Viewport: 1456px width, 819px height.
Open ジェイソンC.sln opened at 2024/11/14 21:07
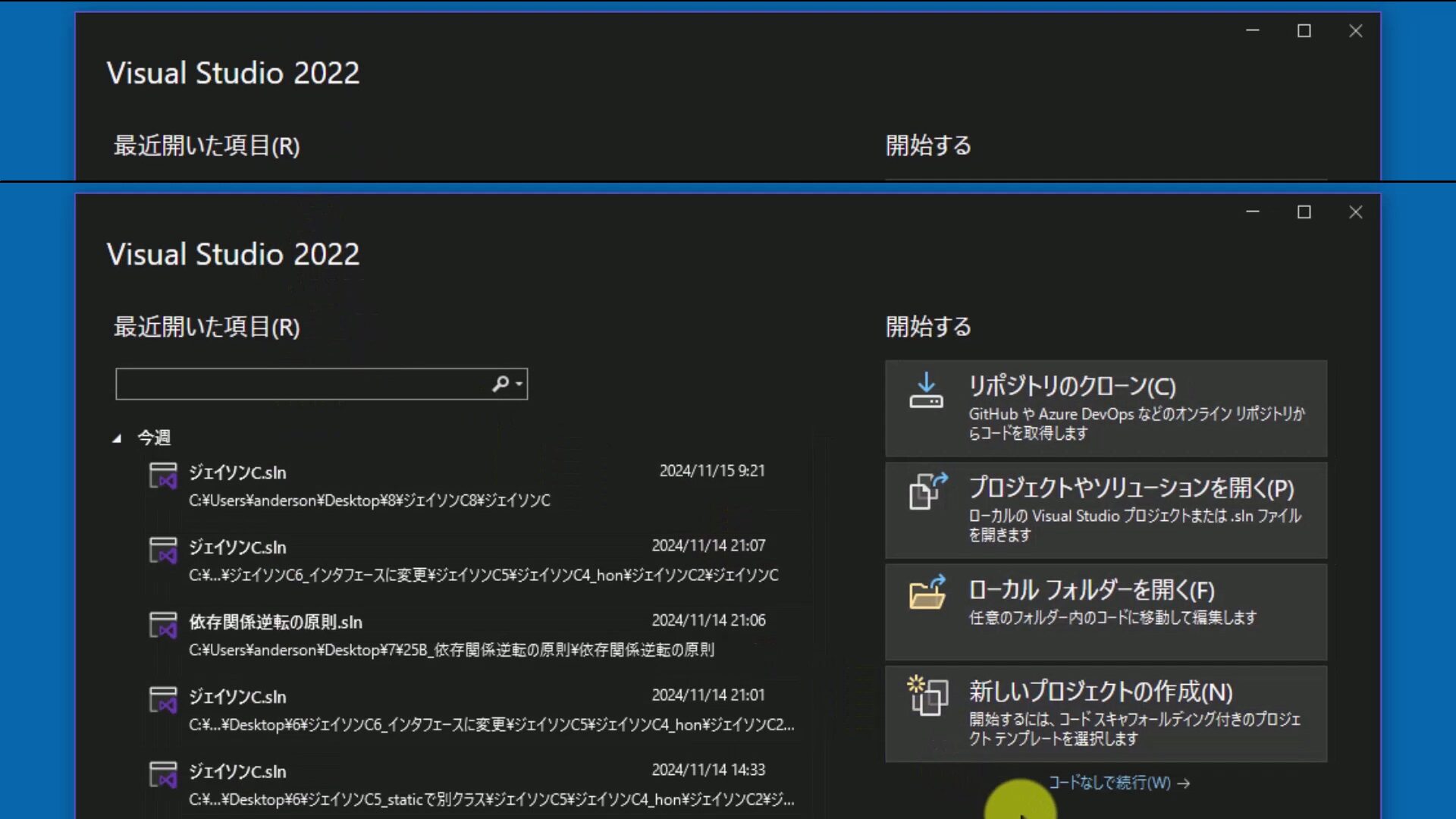[470, 560]
